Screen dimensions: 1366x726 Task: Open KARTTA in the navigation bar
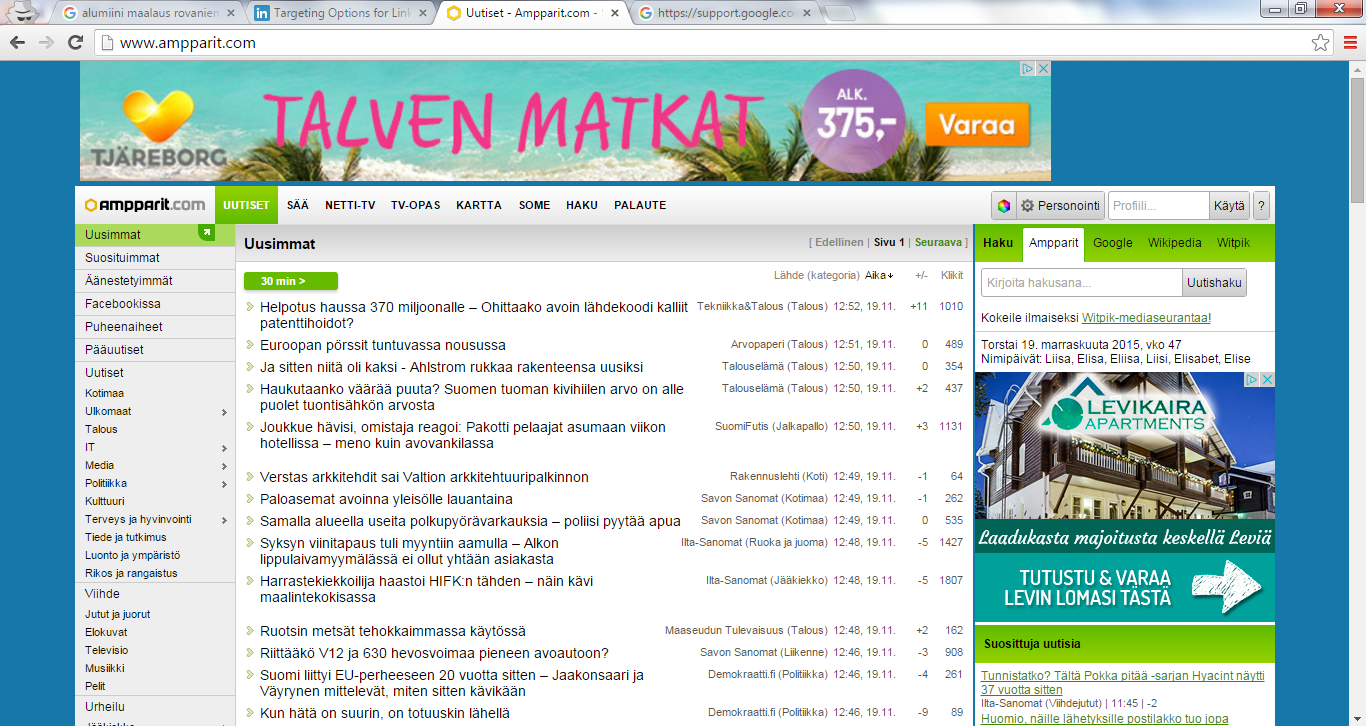479,205
